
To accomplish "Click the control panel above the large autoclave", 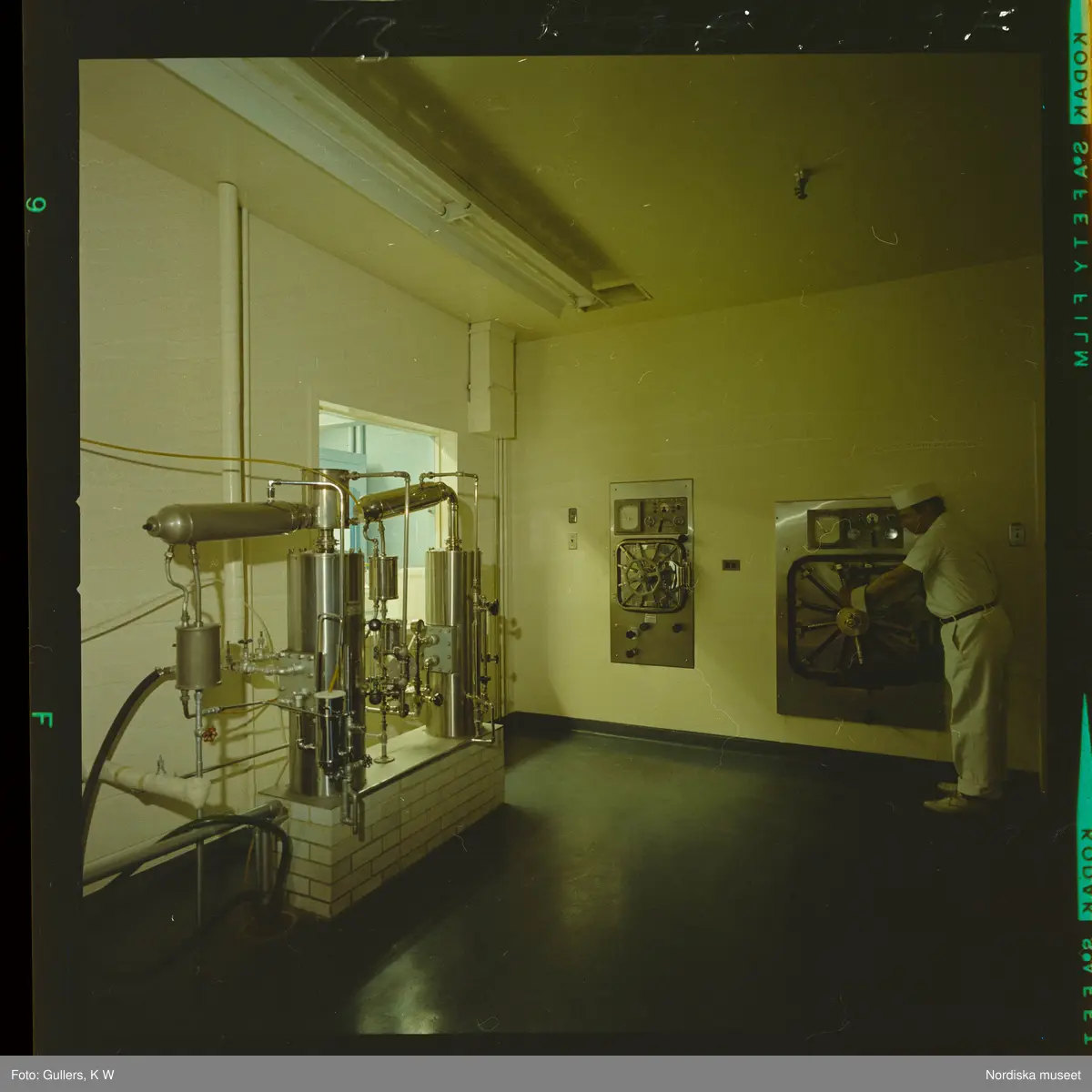I will pyautogui.click(x=854, y=528).
